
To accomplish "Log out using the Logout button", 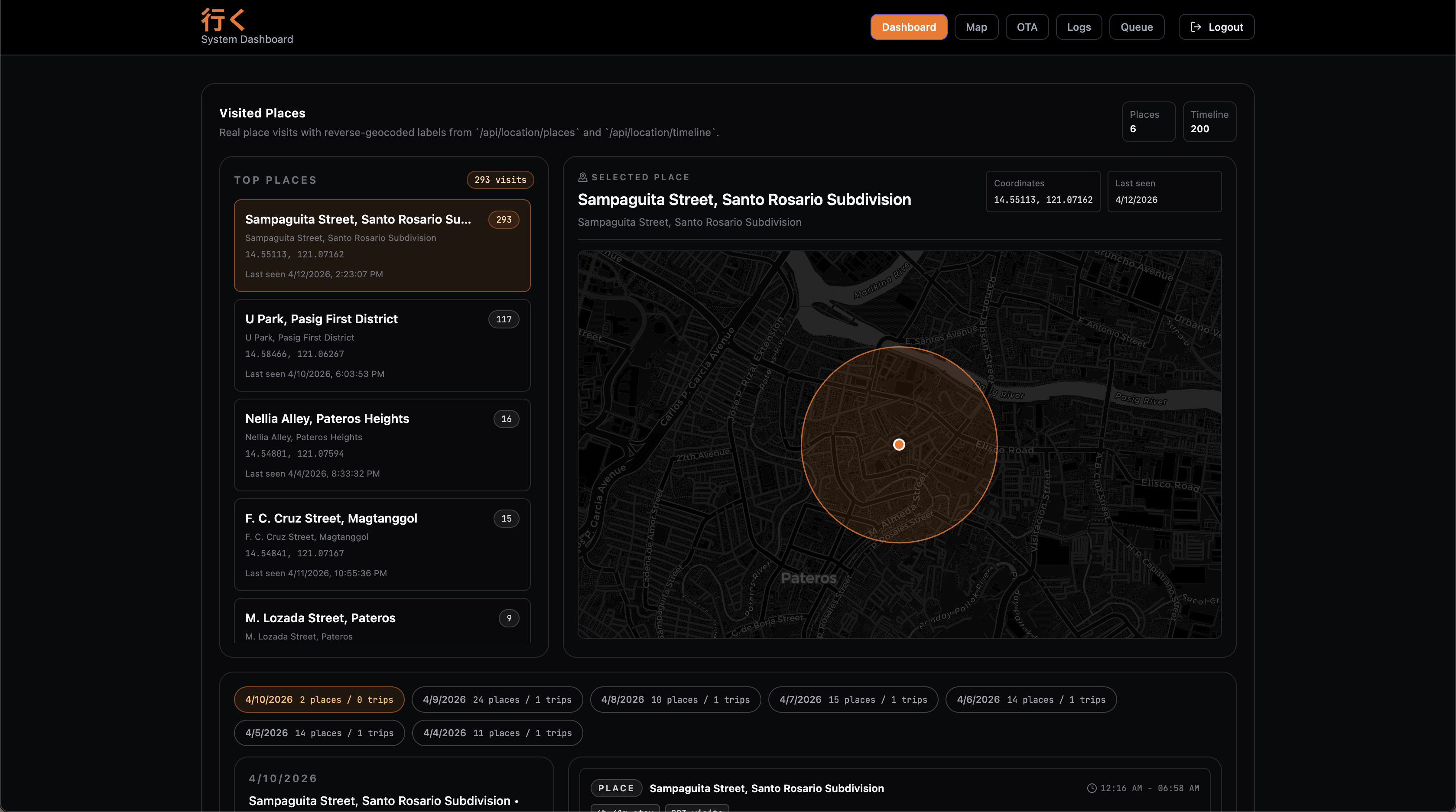I will [1216, 27].
